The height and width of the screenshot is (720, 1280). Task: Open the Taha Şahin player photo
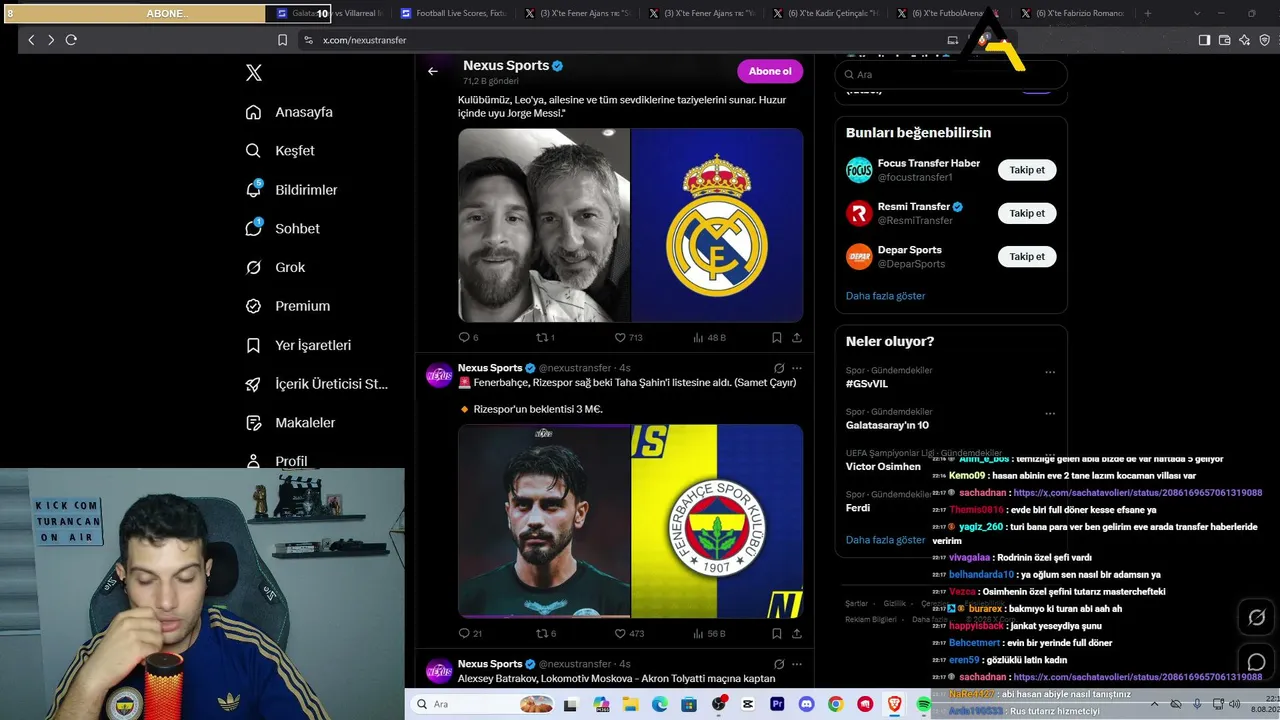[544, 521]
